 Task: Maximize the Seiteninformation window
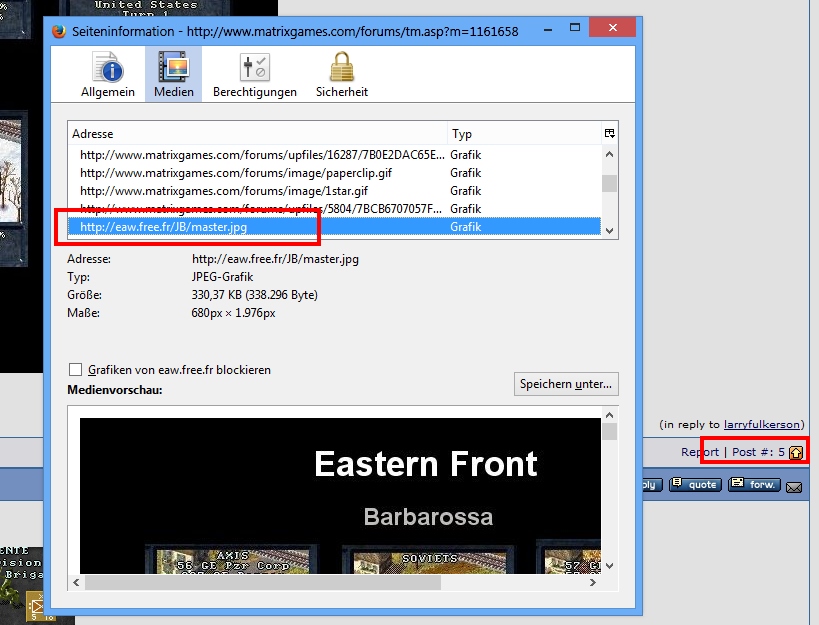pos(575,28)
